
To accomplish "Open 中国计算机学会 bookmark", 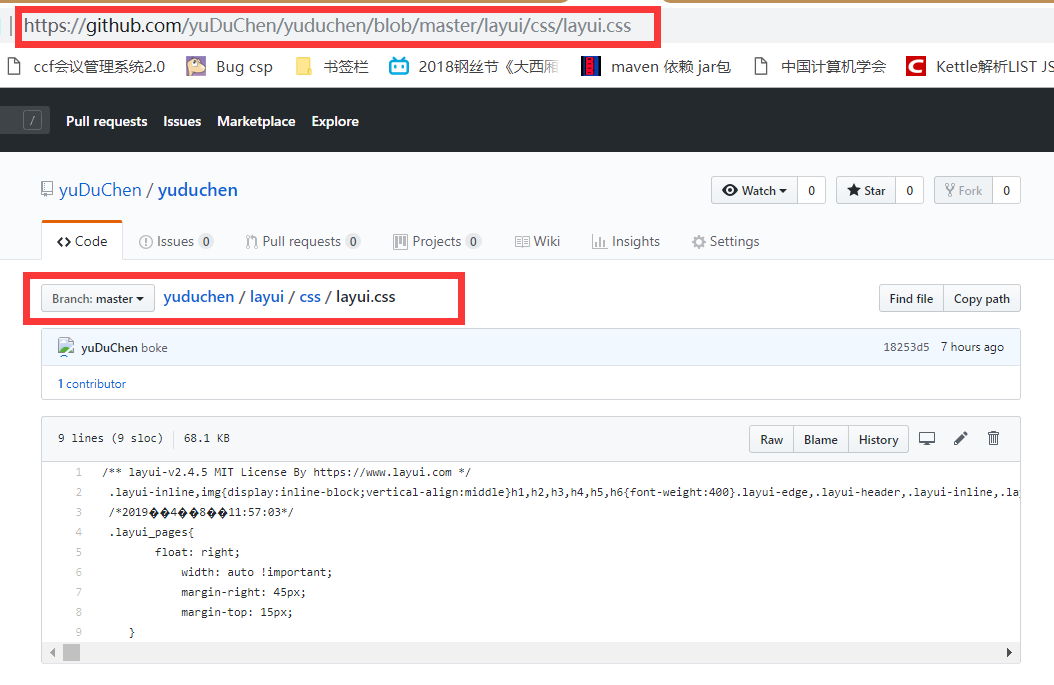I will point(820,67).
